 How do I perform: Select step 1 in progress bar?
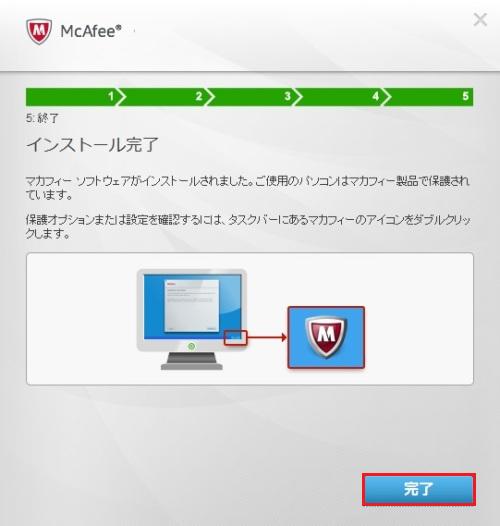(75, 97)
